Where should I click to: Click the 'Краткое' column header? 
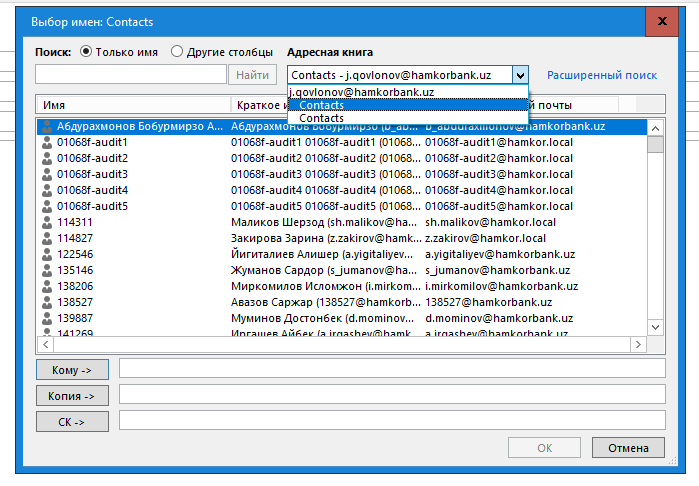tap(259, 105)
